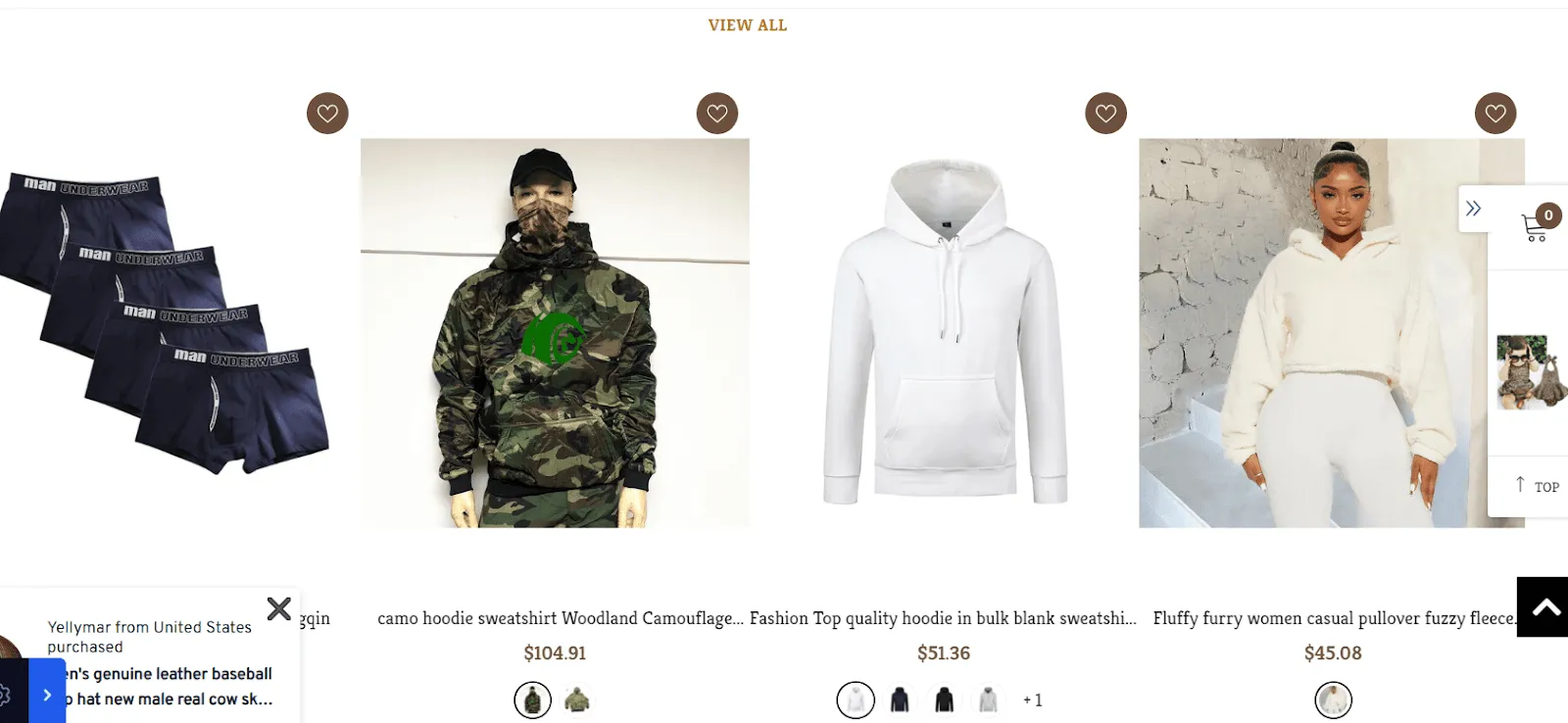Click the black scroll-to-top arrow
The width and height of the screenshot is (1568, 723).
(x=1543, y=607)
